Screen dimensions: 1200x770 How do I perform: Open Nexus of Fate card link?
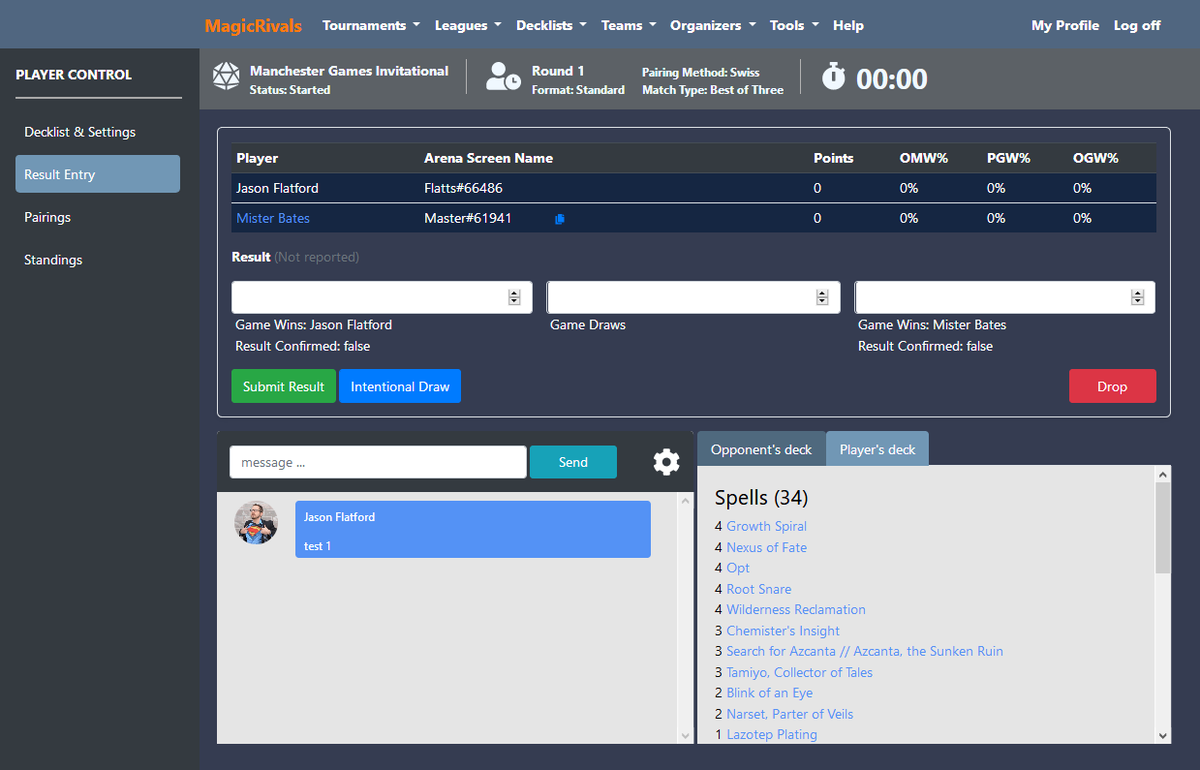click(x=766, y=547)
